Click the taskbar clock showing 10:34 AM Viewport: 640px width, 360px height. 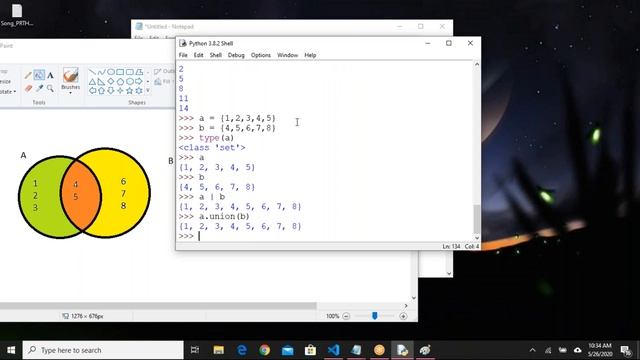(600, 350)
